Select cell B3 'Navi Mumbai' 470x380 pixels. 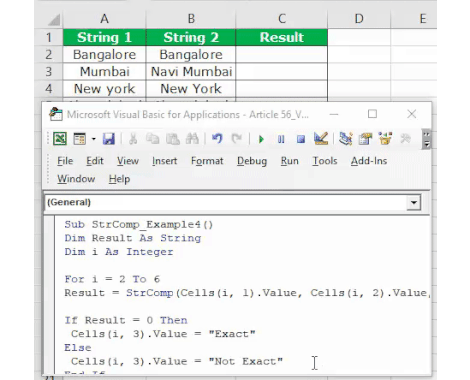coord(191,71)
